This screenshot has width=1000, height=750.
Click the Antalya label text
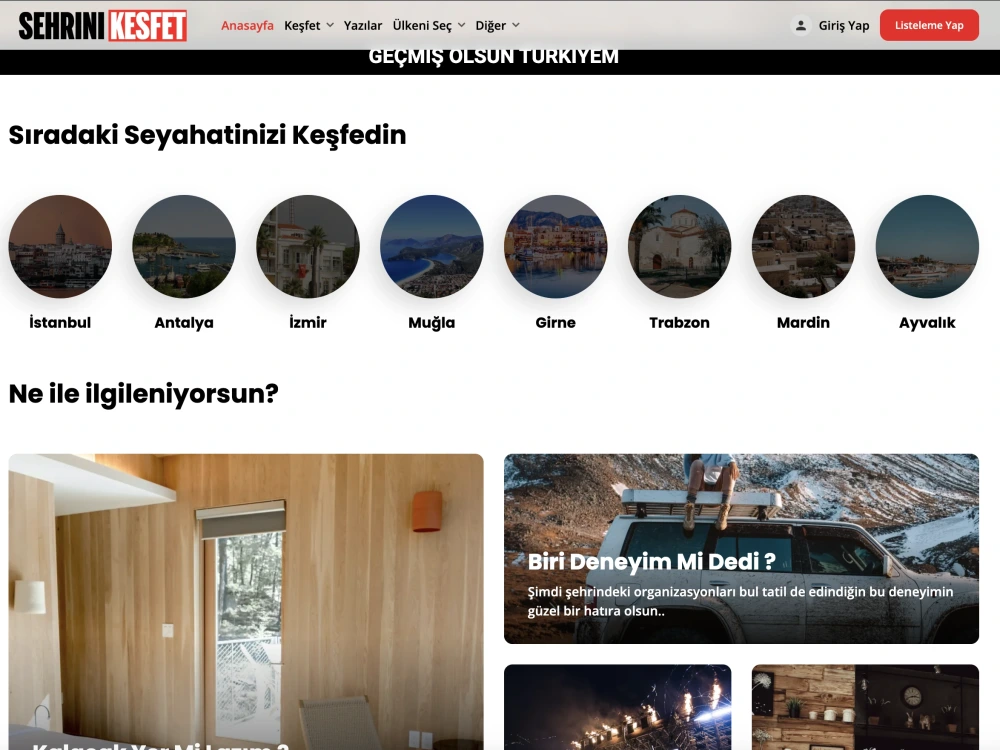(x=184, y=323)
